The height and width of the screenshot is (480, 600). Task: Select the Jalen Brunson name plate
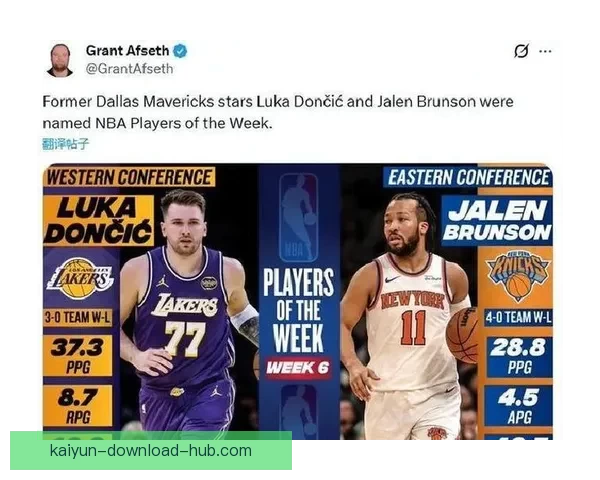coord(497,221)
